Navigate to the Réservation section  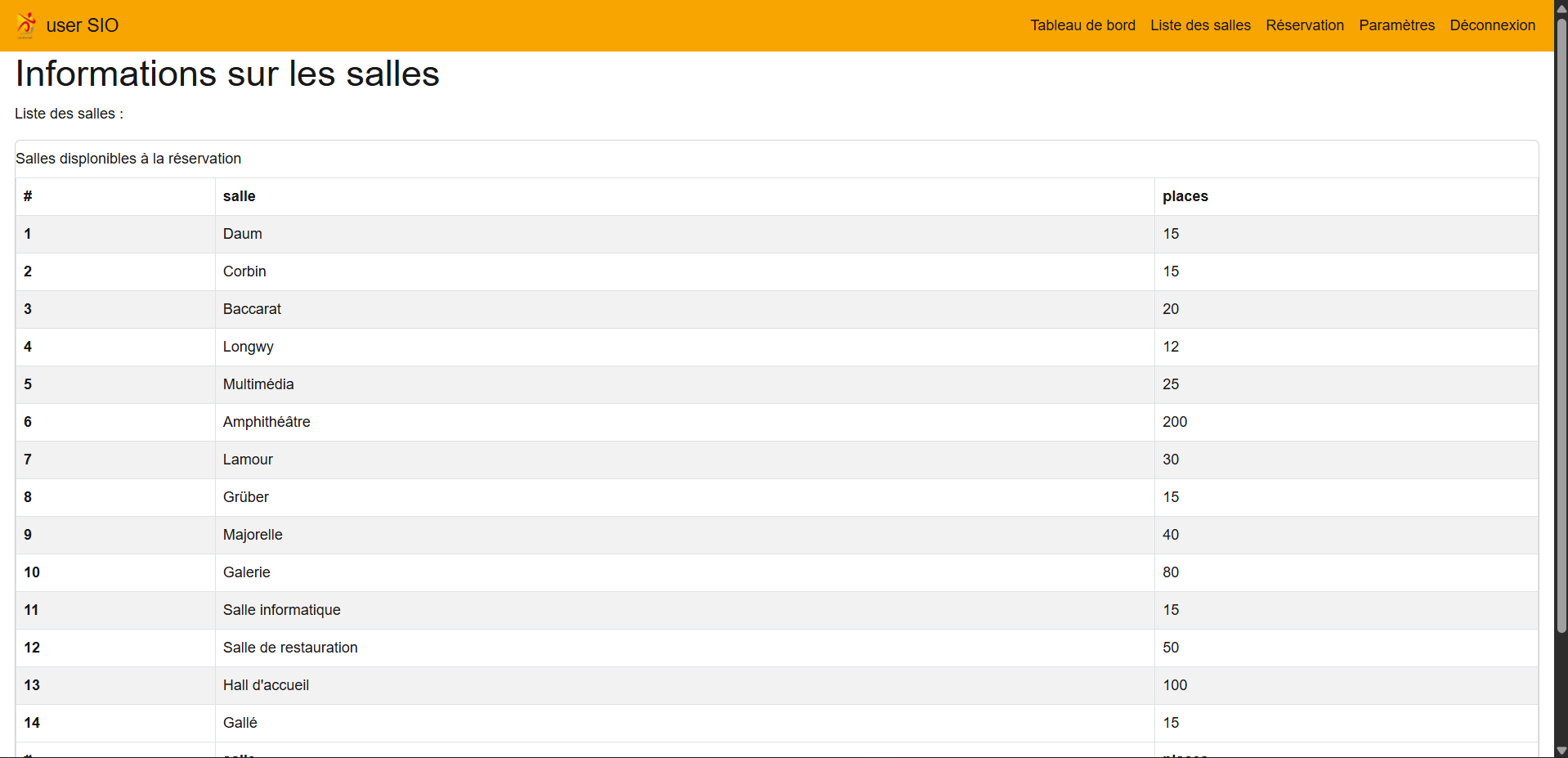[x=1305, y=25]
